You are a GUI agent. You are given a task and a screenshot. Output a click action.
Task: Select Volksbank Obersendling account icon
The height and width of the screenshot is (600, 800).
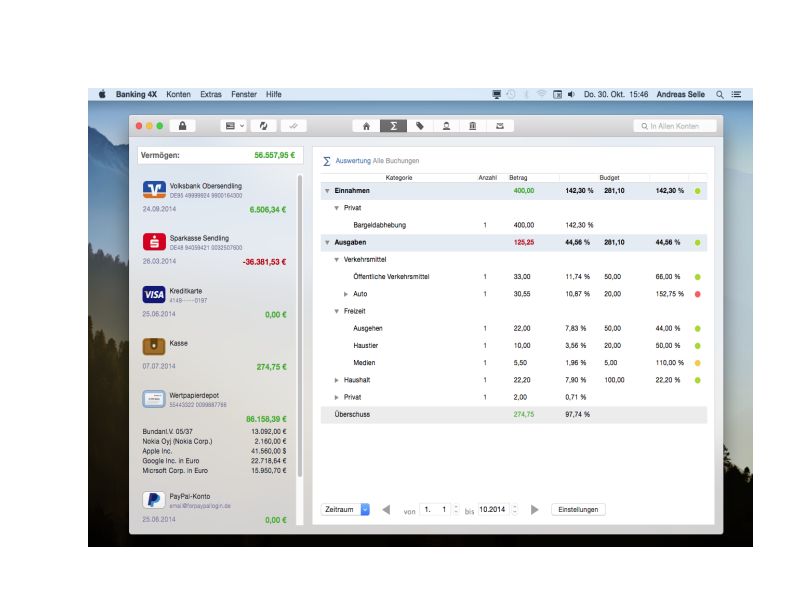point(154,190)
